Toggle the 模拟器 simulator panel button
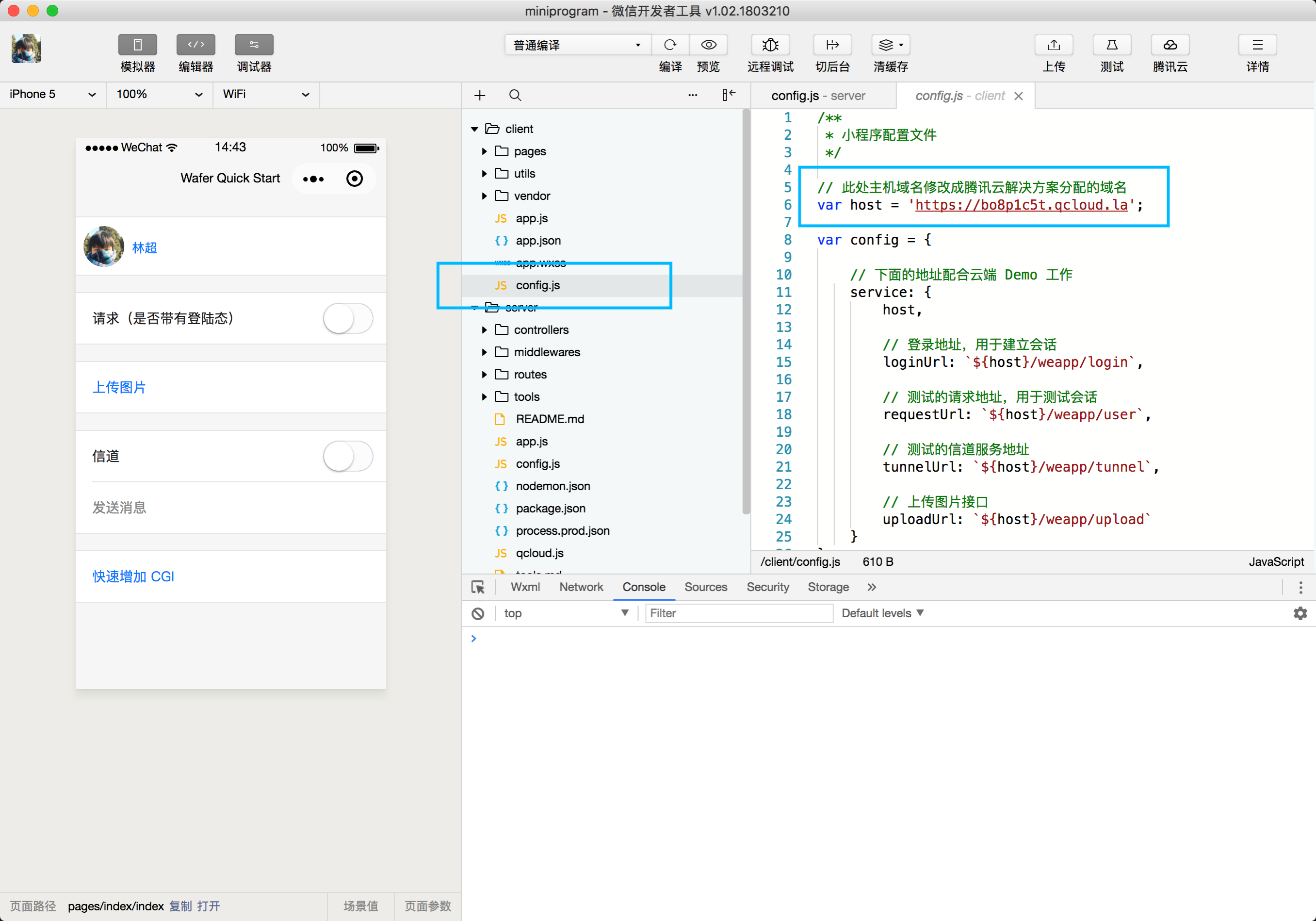Viewport: 1316px width, 921px height. click(138, 45)
